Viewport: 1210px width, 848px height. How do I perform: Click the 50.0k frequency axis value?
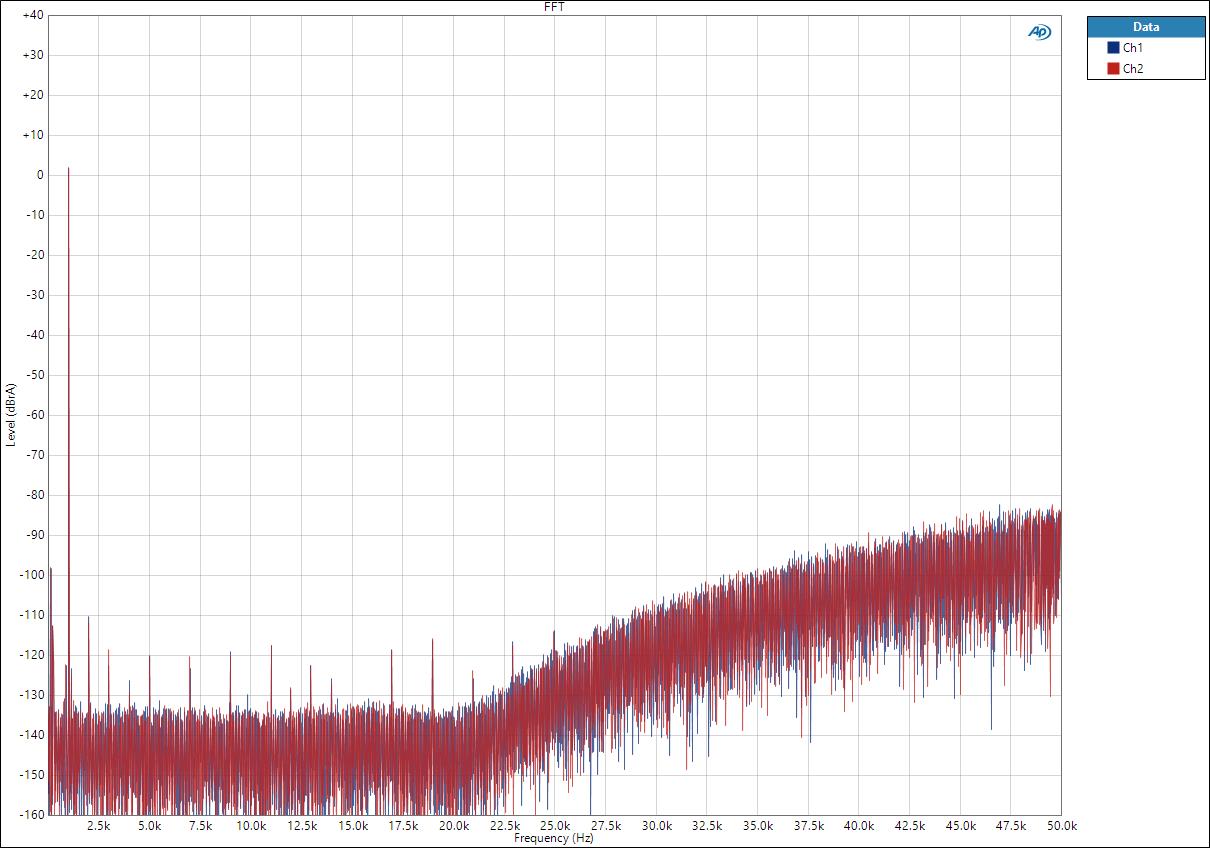click(1061, 827)
